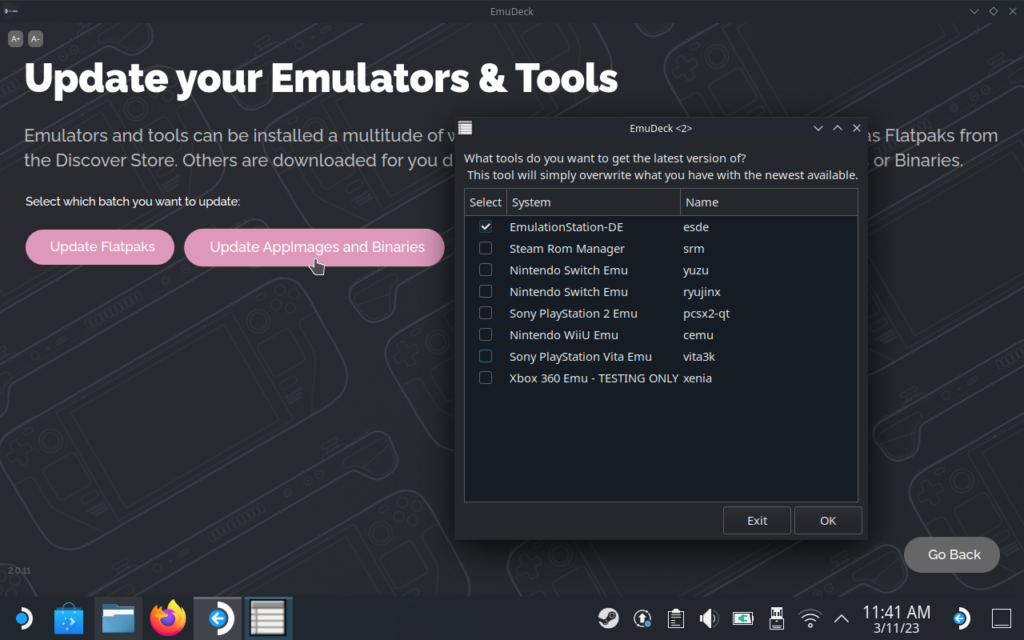Open the clipboard tray icon
The image size is (1024, 640).
tap(675, 618)
